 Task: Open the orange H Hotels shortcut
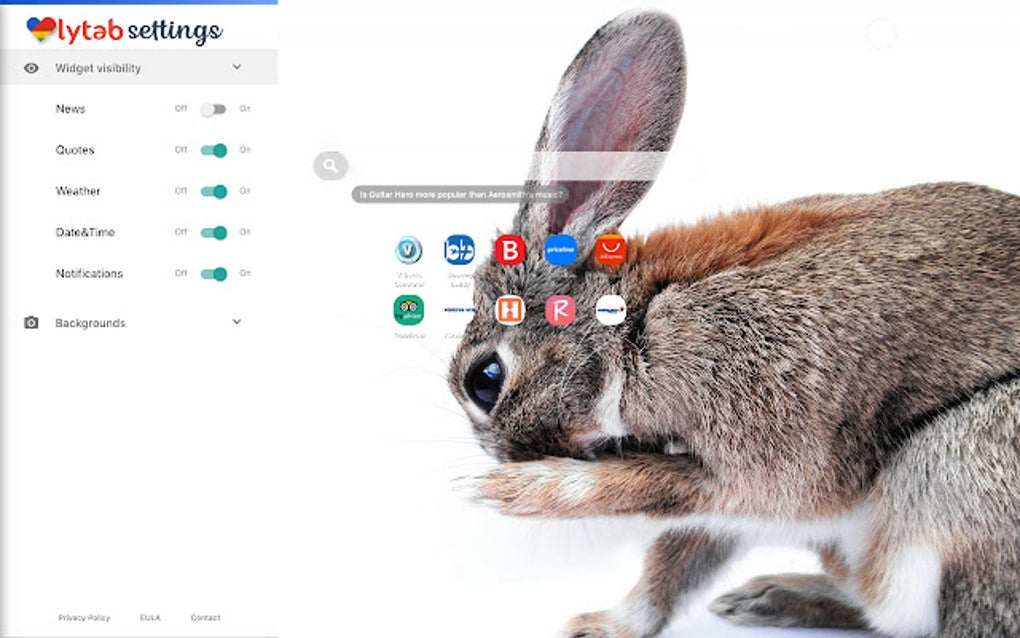(x=510, y=310)
